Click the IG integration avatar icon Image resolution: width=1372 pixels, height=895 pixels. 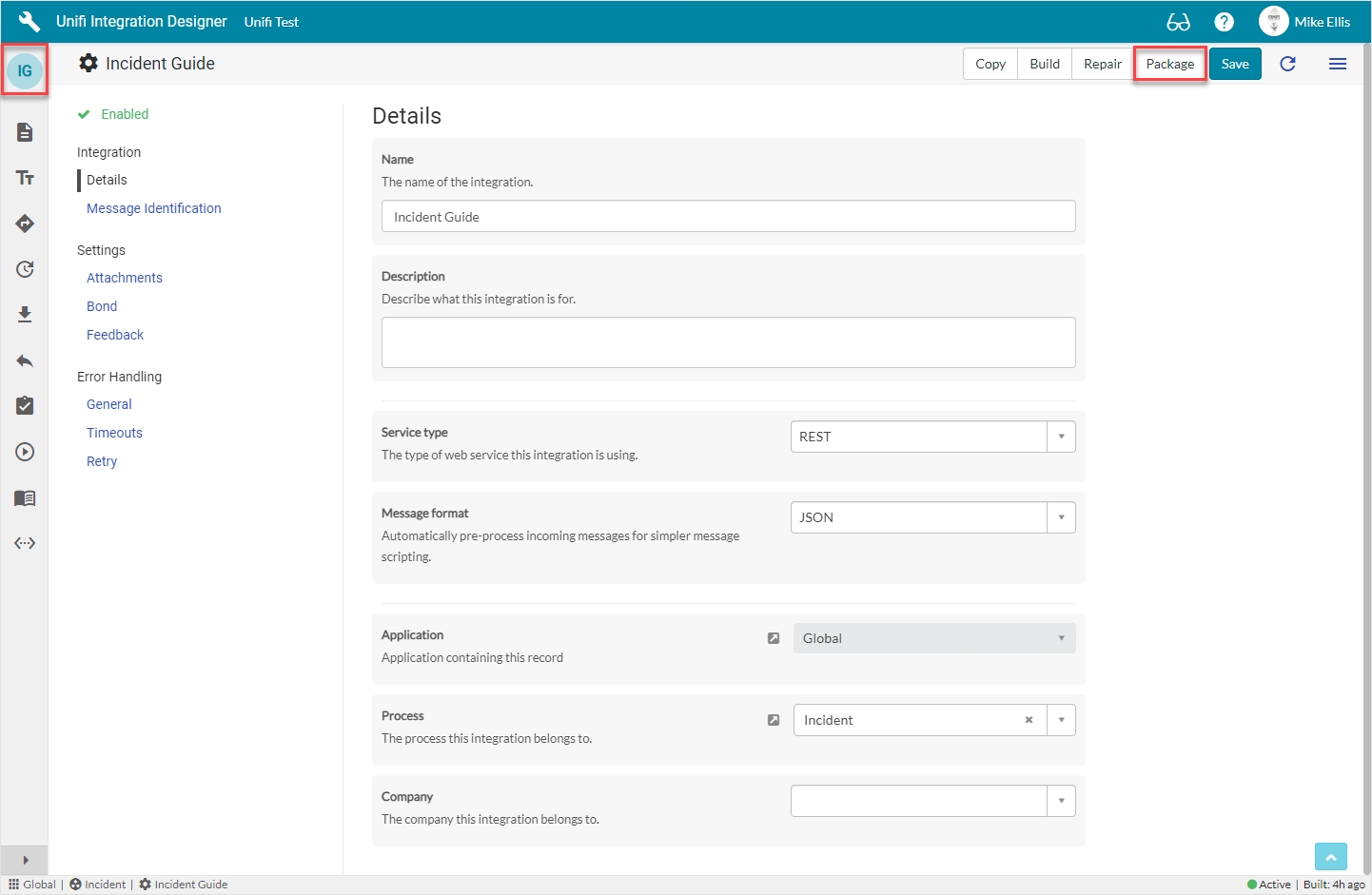(25, 70)
